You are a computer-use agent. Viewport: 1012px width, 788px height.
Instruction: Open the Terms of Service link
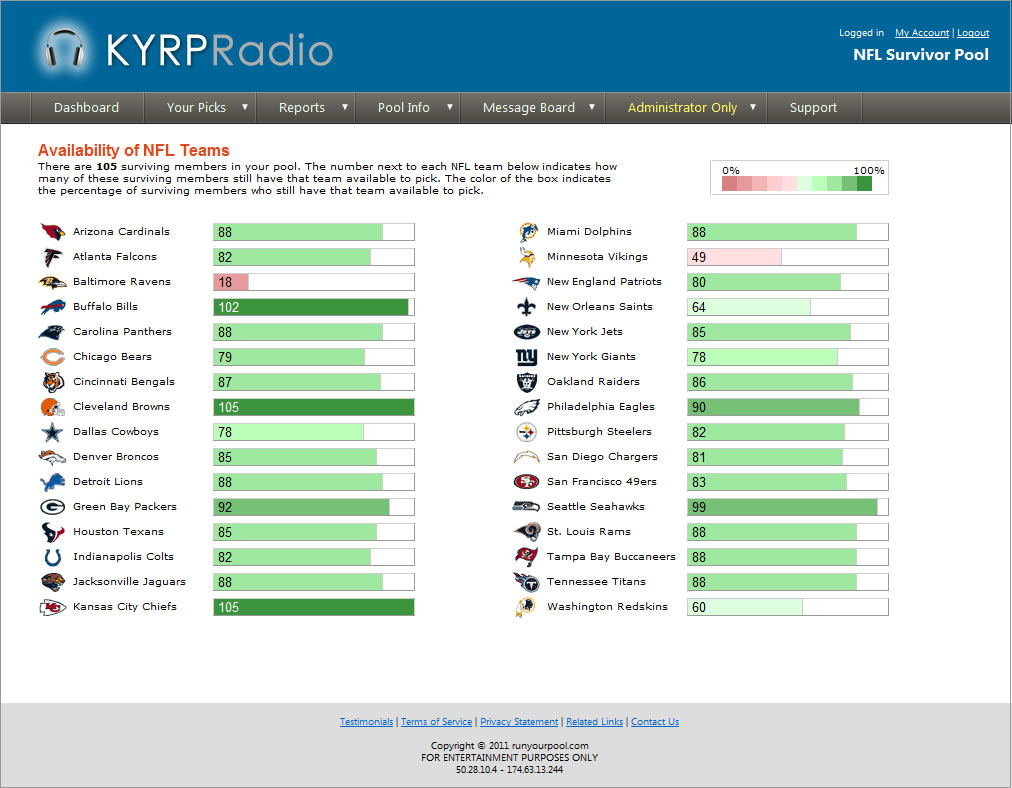(436, 722)
